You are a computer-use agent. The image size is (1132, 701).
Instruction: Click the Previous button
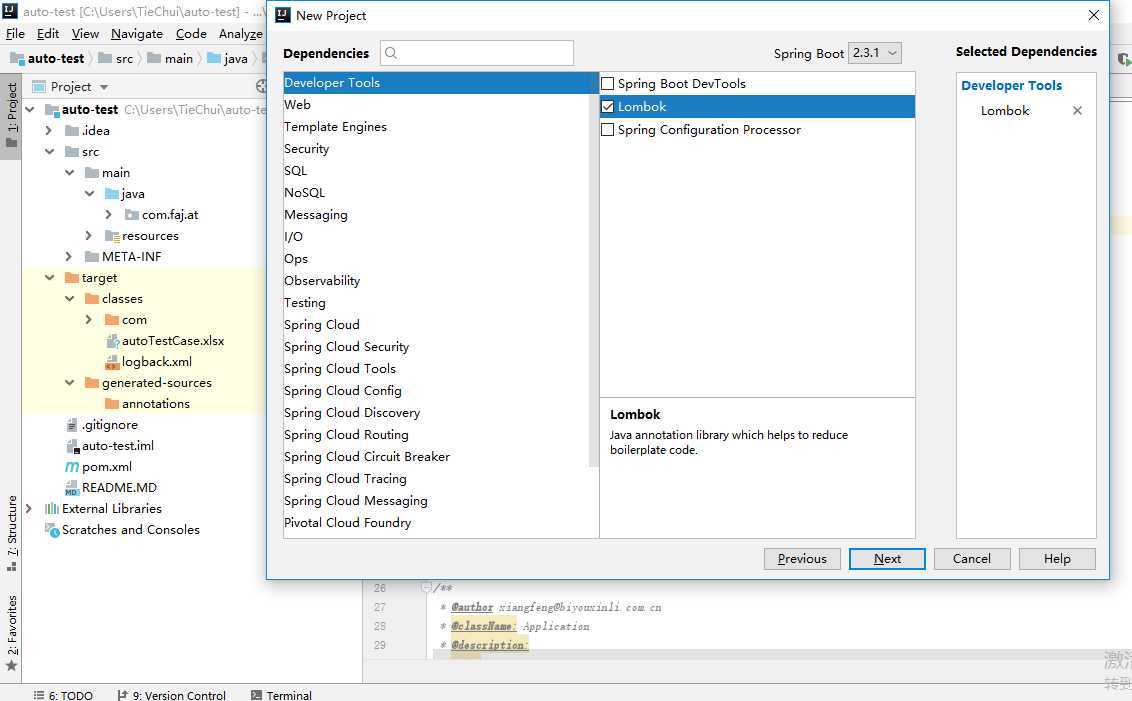pos(802,559)
